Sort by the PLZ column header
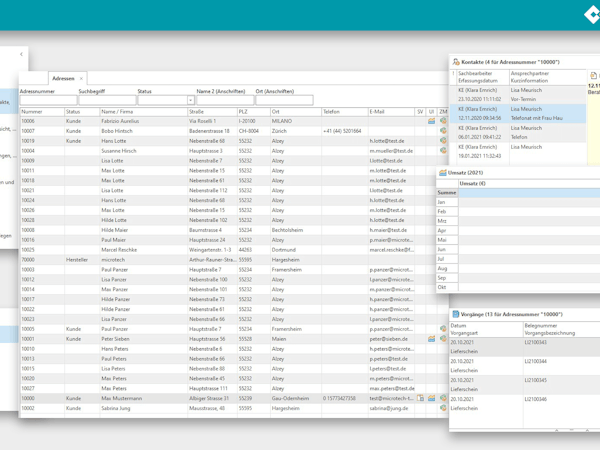Image resolution: width=600 pixels, height=450 pixels. pyautogui.click(x=244, y=112)
